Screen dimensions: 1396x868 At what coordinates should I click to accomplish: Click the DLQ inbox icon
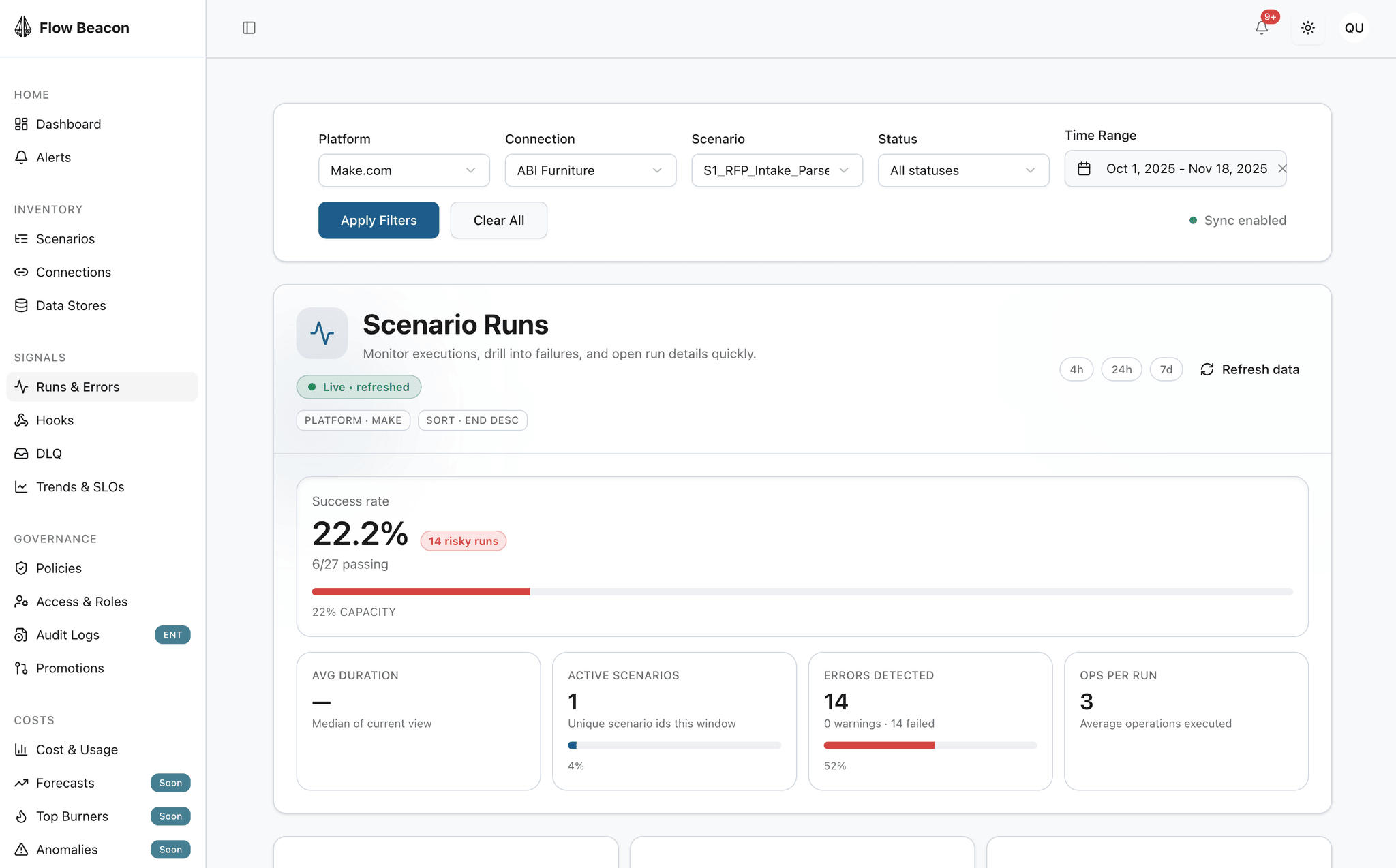point(22,453)
